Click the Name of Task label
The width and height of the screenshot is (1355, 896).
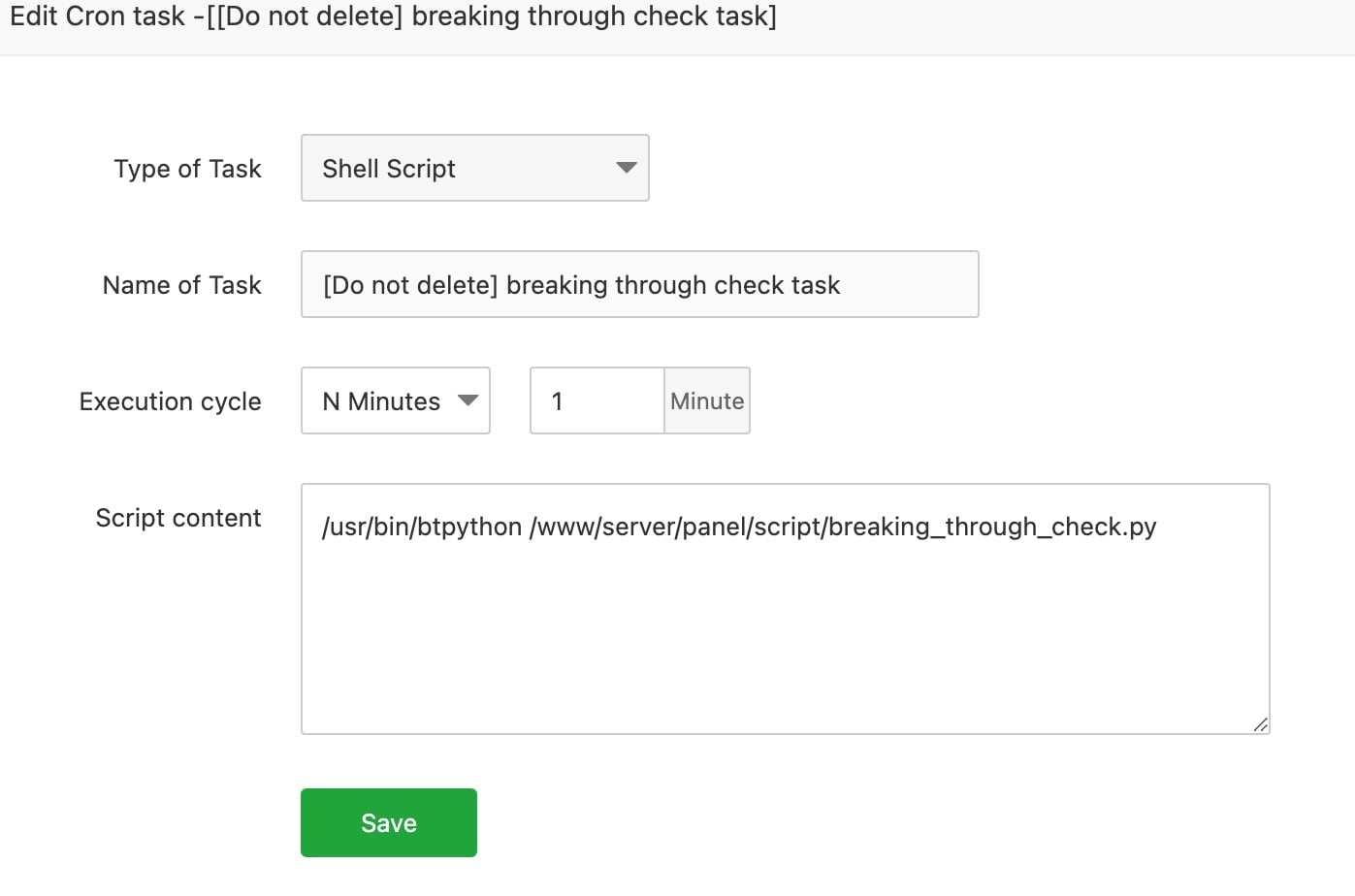182,285
